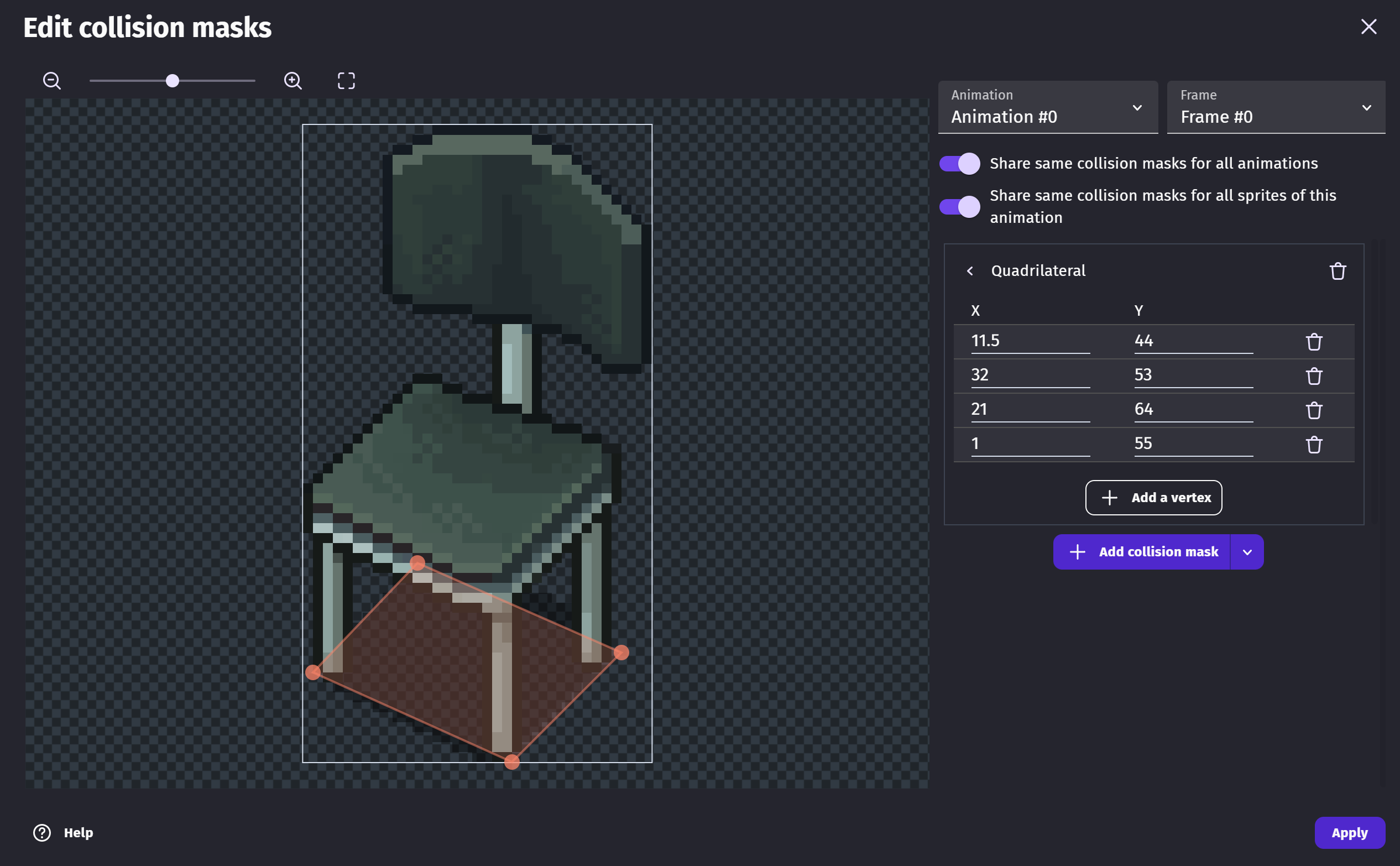Open the Animation dropdown

1047,108
